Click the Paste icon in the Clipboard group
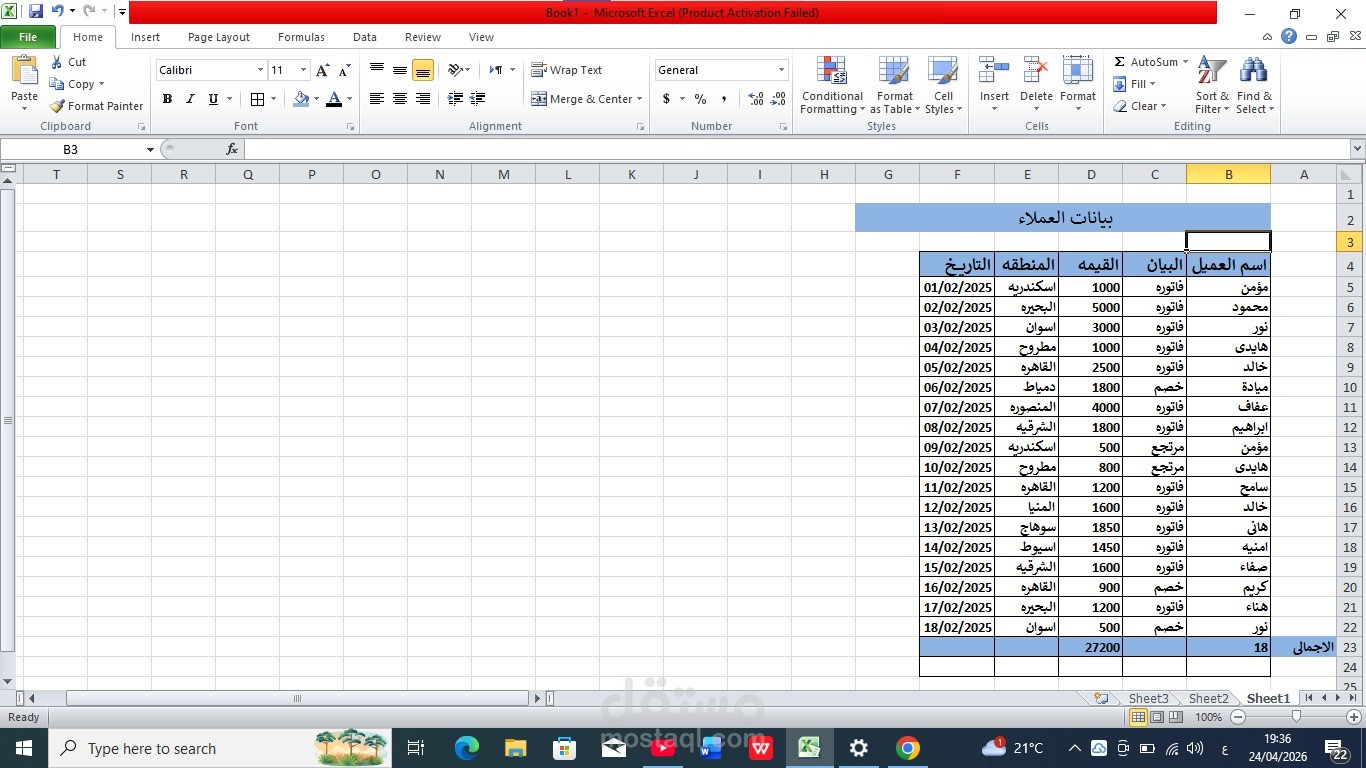1366x768 pixels. (x=24, y=72)
